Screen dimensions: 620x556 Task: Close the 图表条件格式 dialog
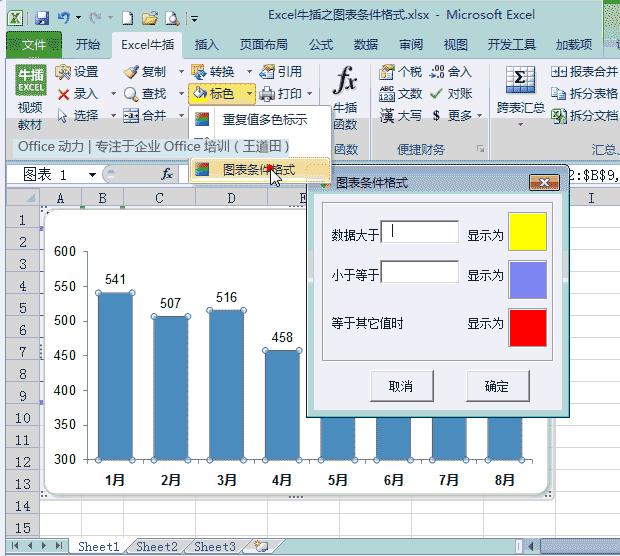(x=544, y=182)
